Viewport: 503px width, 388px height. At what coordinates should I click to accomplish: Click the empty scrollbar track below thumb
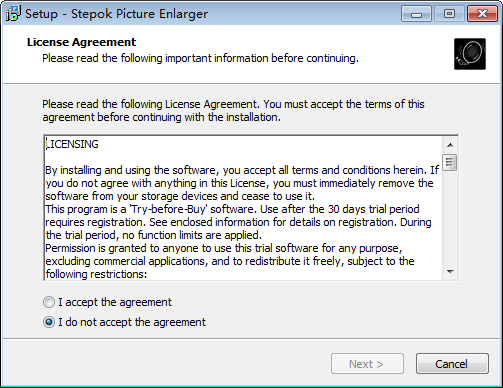[450, 217]
